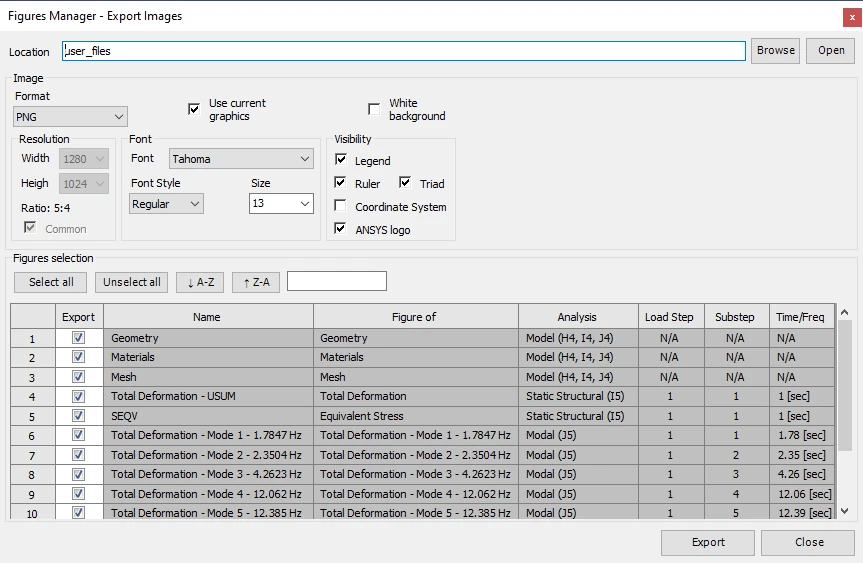Open the font Size dropdown
Viewport: 863px width, 563px height.
pos(281,204)
